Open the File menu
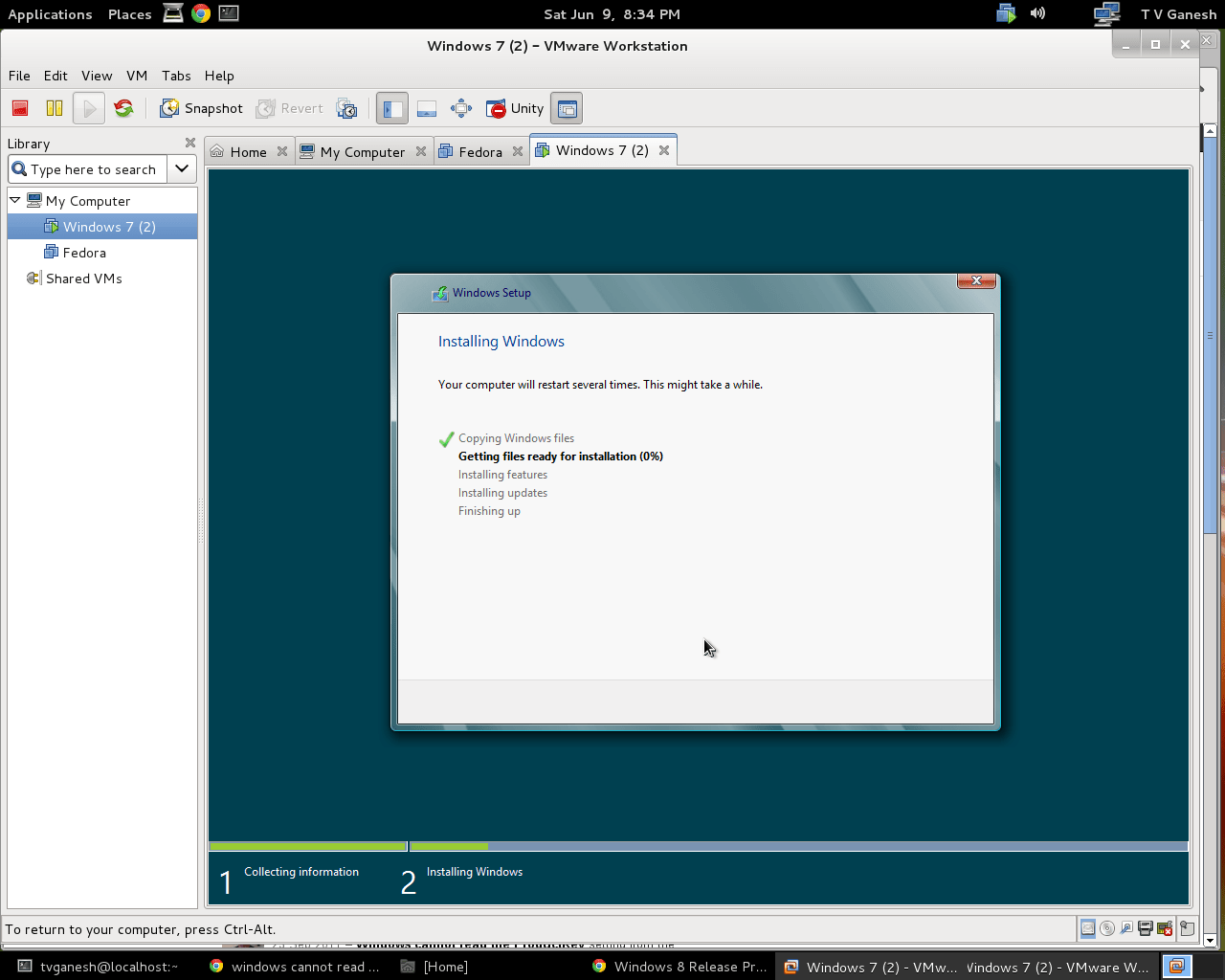 [19, 76]
